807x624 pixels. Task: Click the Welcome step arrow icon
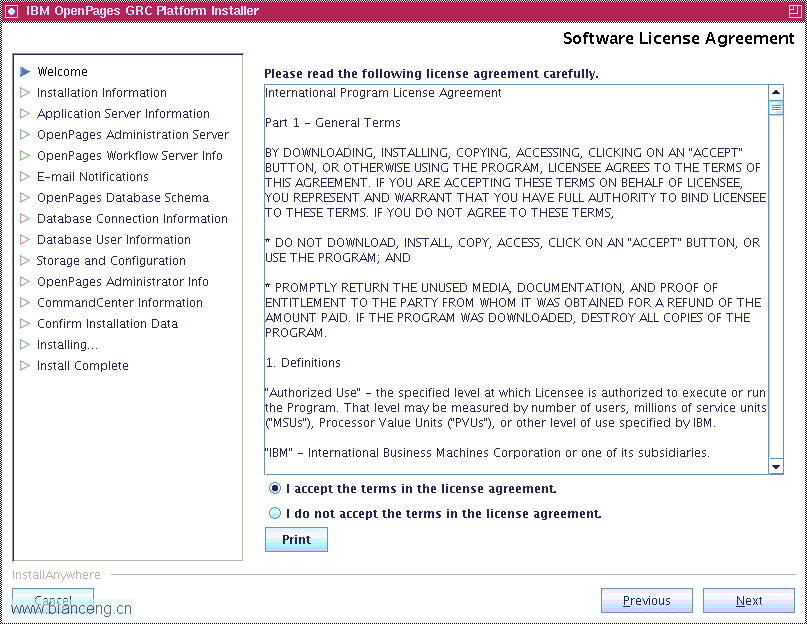[25, 72]
